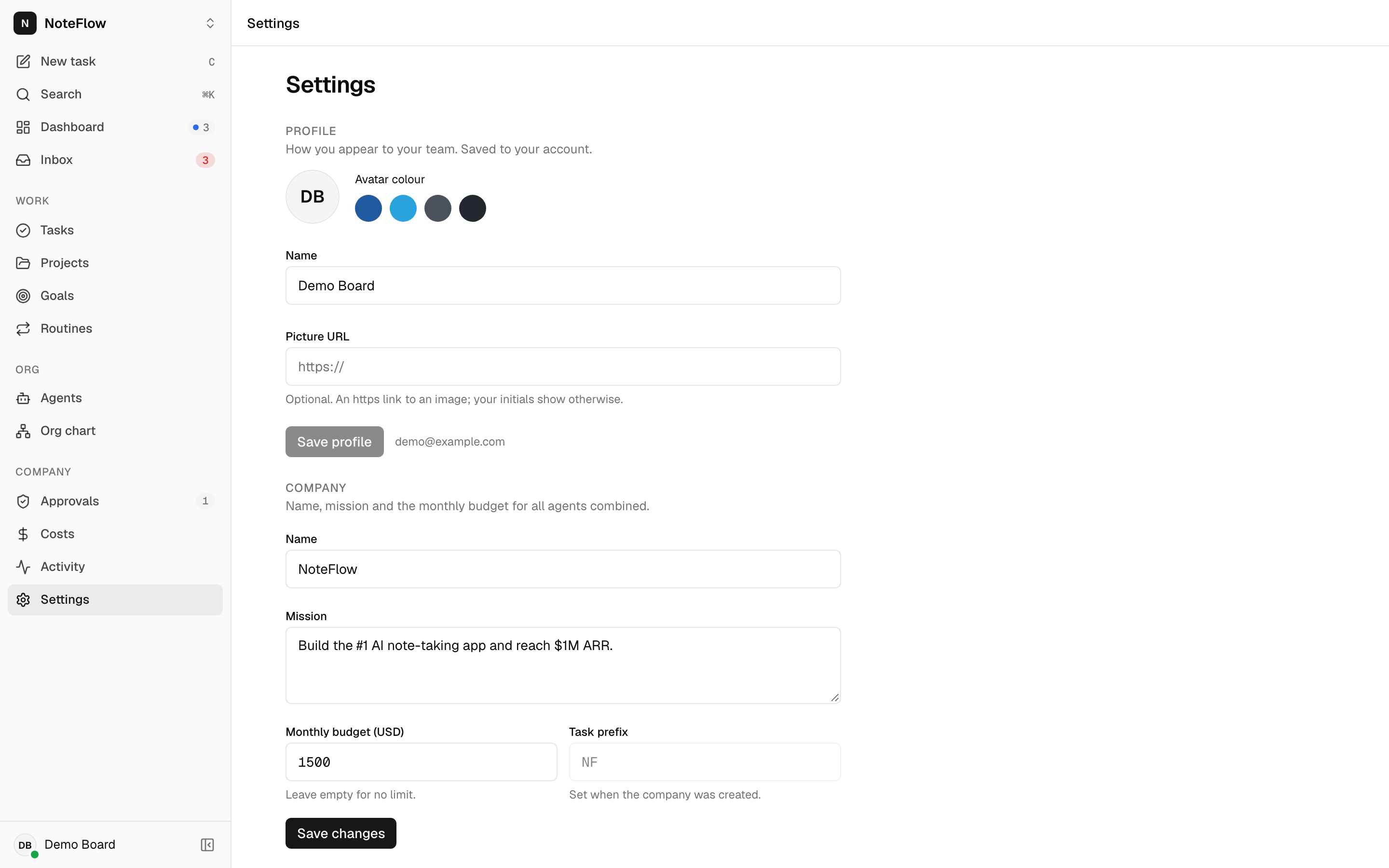
Task: Pick the light blue avatar colour
Action: click(403, 208)
